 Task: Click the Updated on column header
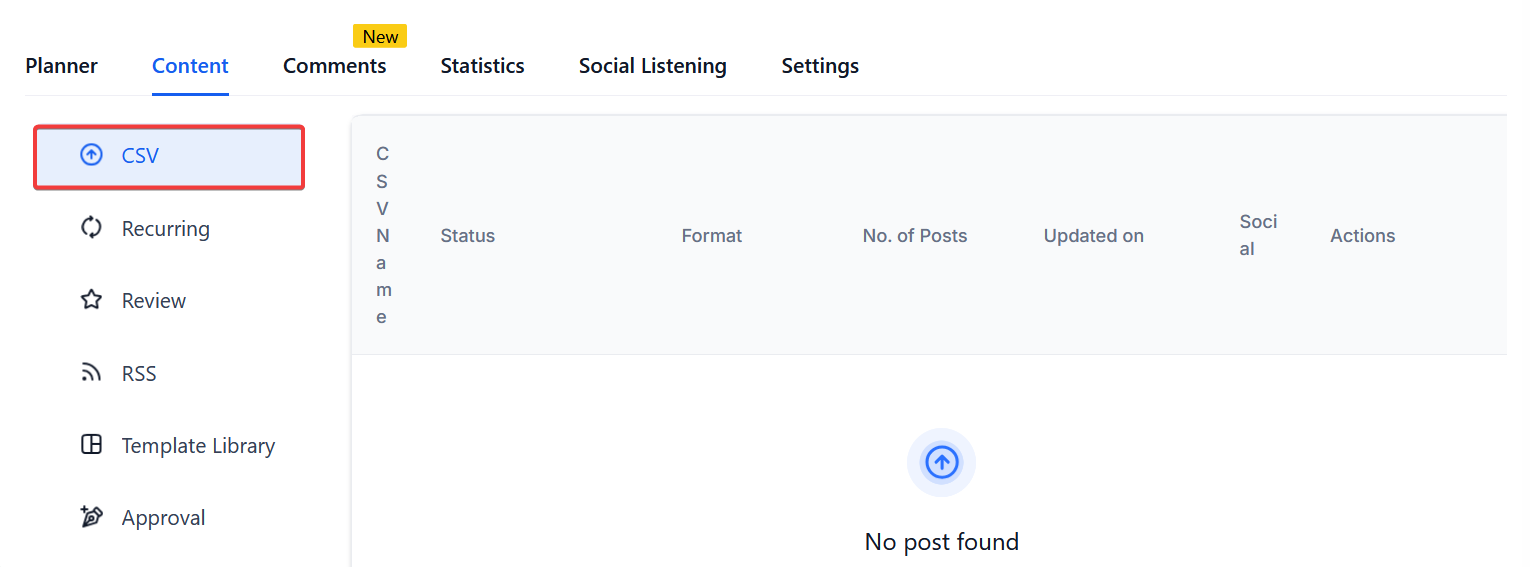[1093, 236]
